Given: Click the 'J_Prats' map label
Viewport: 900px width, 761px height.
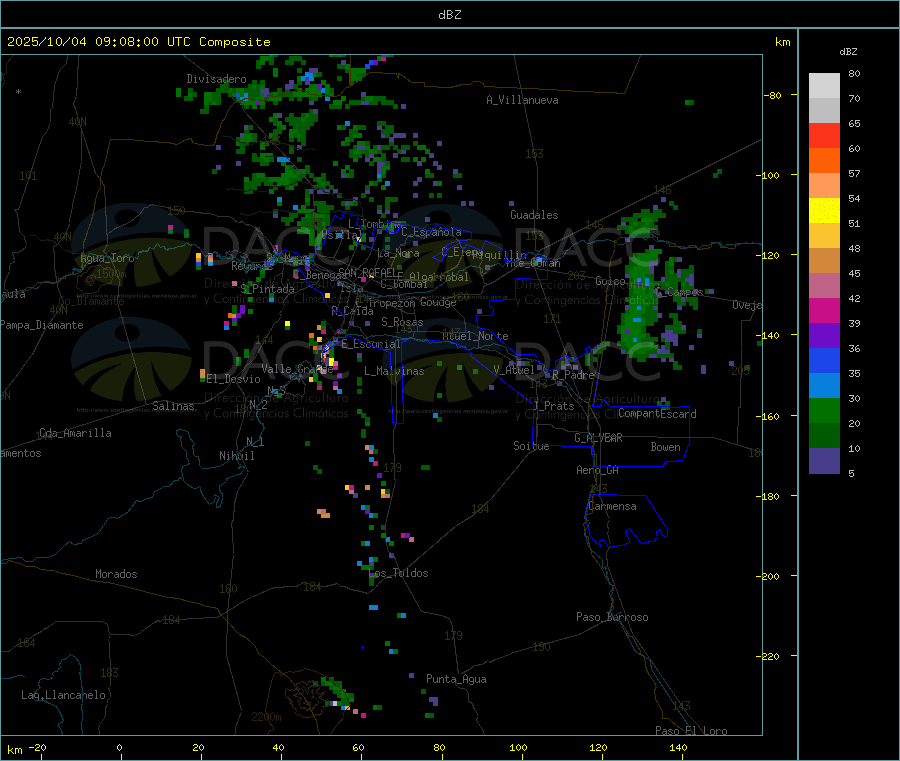Looking at the screenshot, I should pos(553,406).
